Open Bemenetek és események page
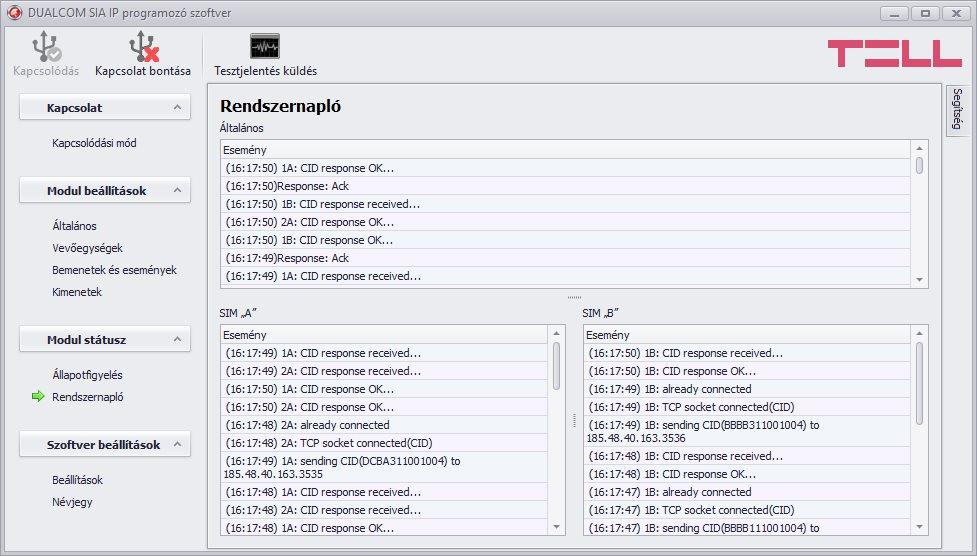Image resolution: width=977 pixels, height=556 pixels. click(x=114, y=270)
